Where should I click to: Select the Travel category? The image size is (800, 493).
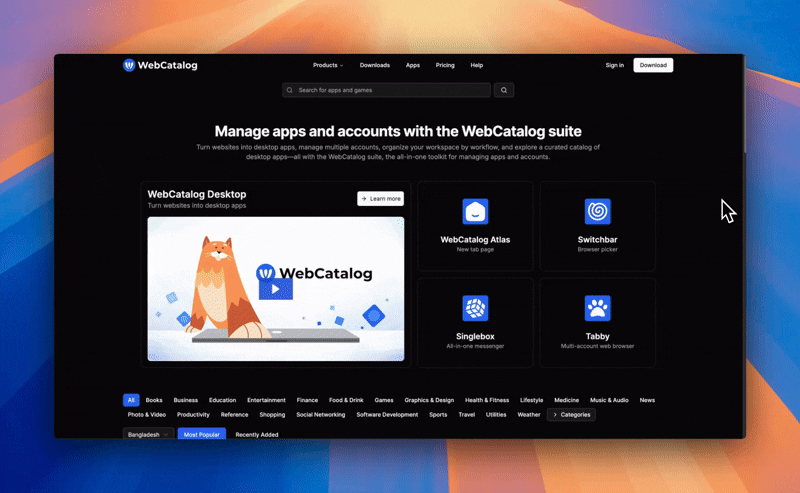tap(466, 414)
